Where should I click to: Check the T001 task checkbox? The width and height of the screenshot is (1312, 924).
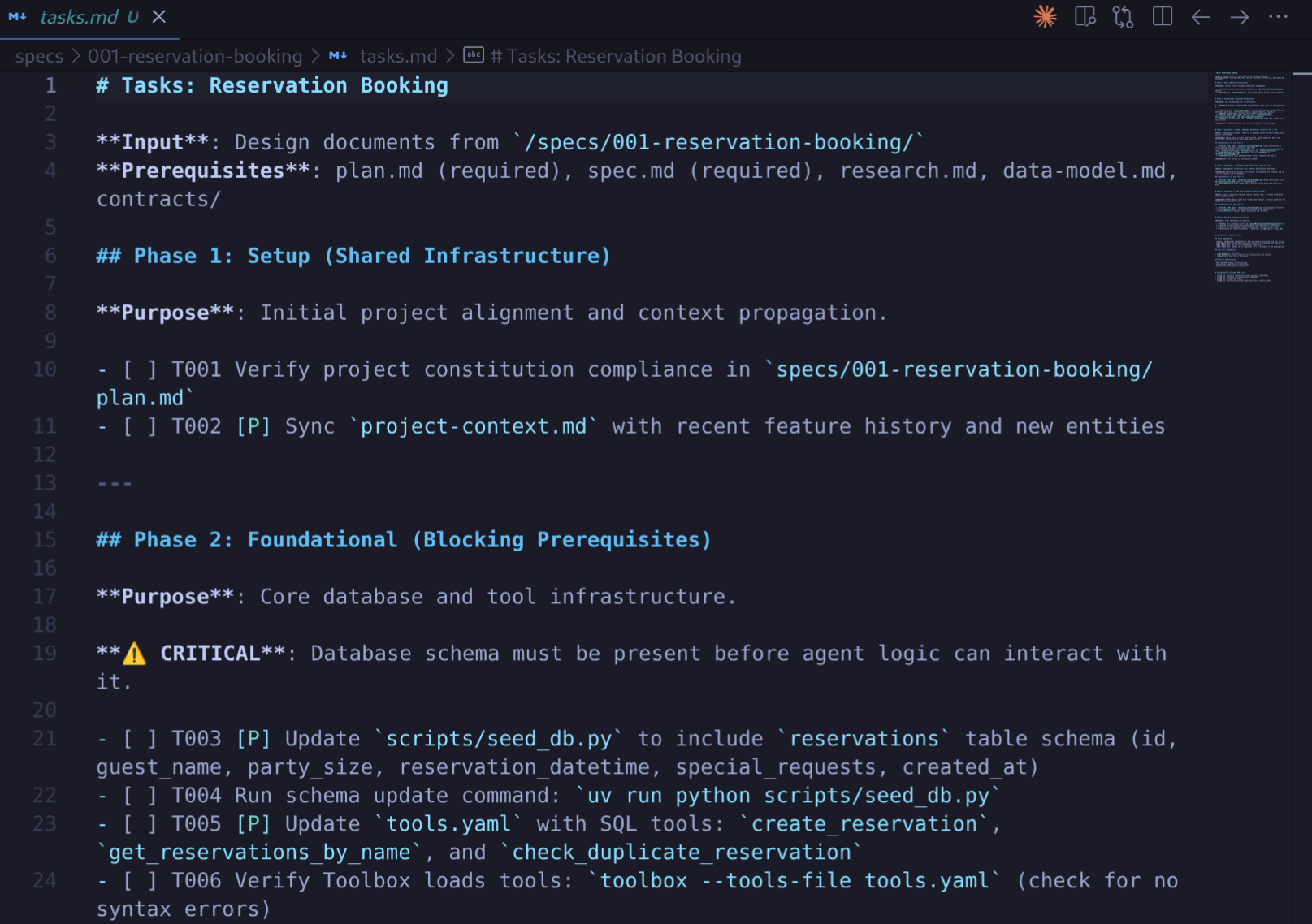tap(139, 370)
